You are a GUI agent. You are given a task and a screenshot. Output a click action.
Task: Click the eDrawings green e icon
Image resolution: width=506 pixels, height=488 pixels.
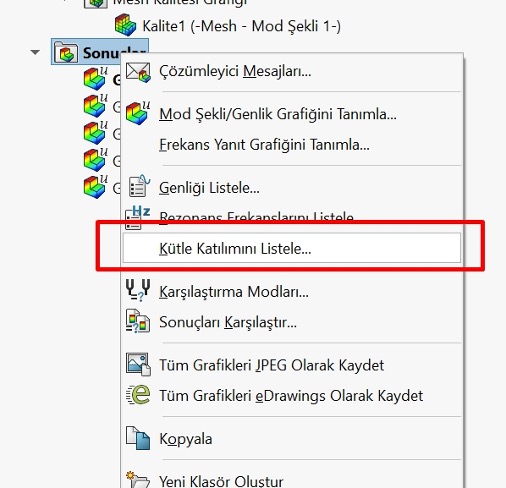coord(138,395)
